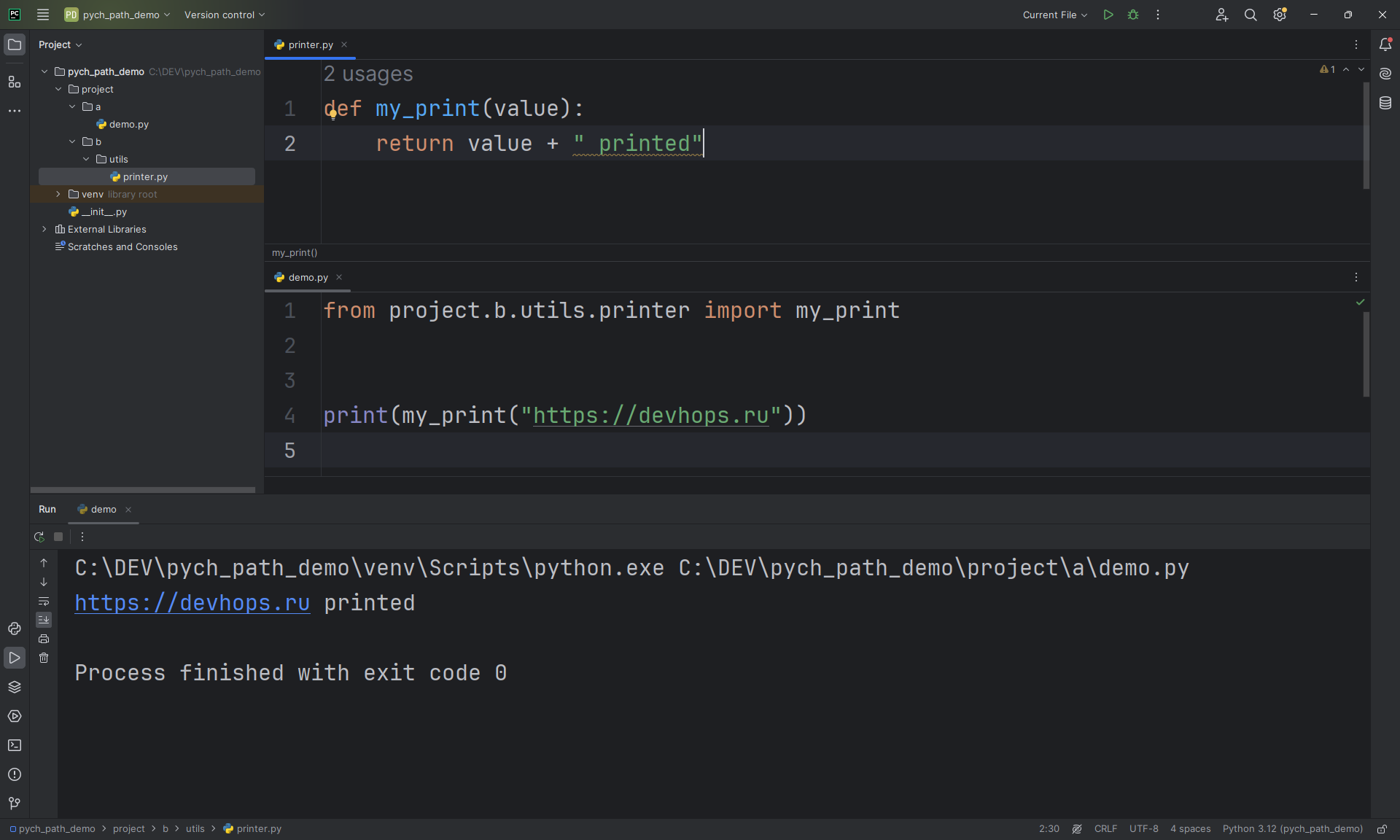Open Version control dropdown
Image resolution: width=1400 pixels, height=840 pixels.
pyautogui.click(x=225, y=15)
